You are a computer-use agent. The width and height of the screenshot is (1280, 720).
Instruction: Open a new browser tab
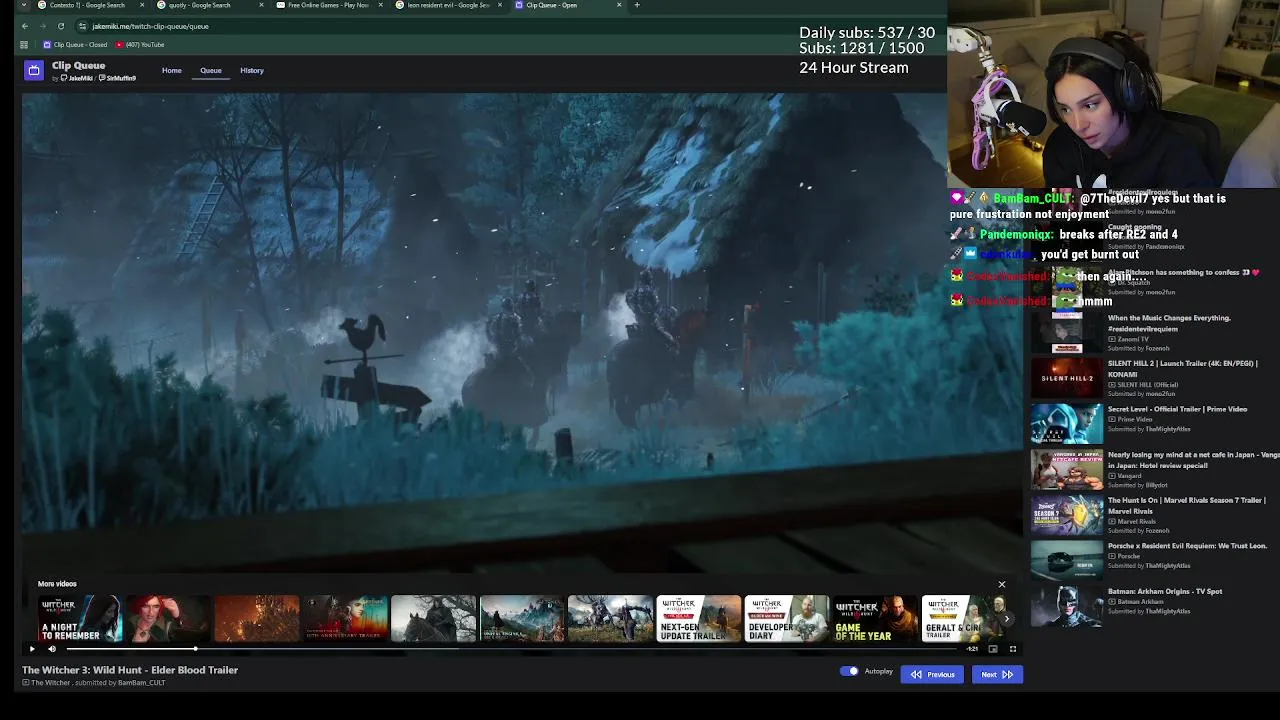637,5
